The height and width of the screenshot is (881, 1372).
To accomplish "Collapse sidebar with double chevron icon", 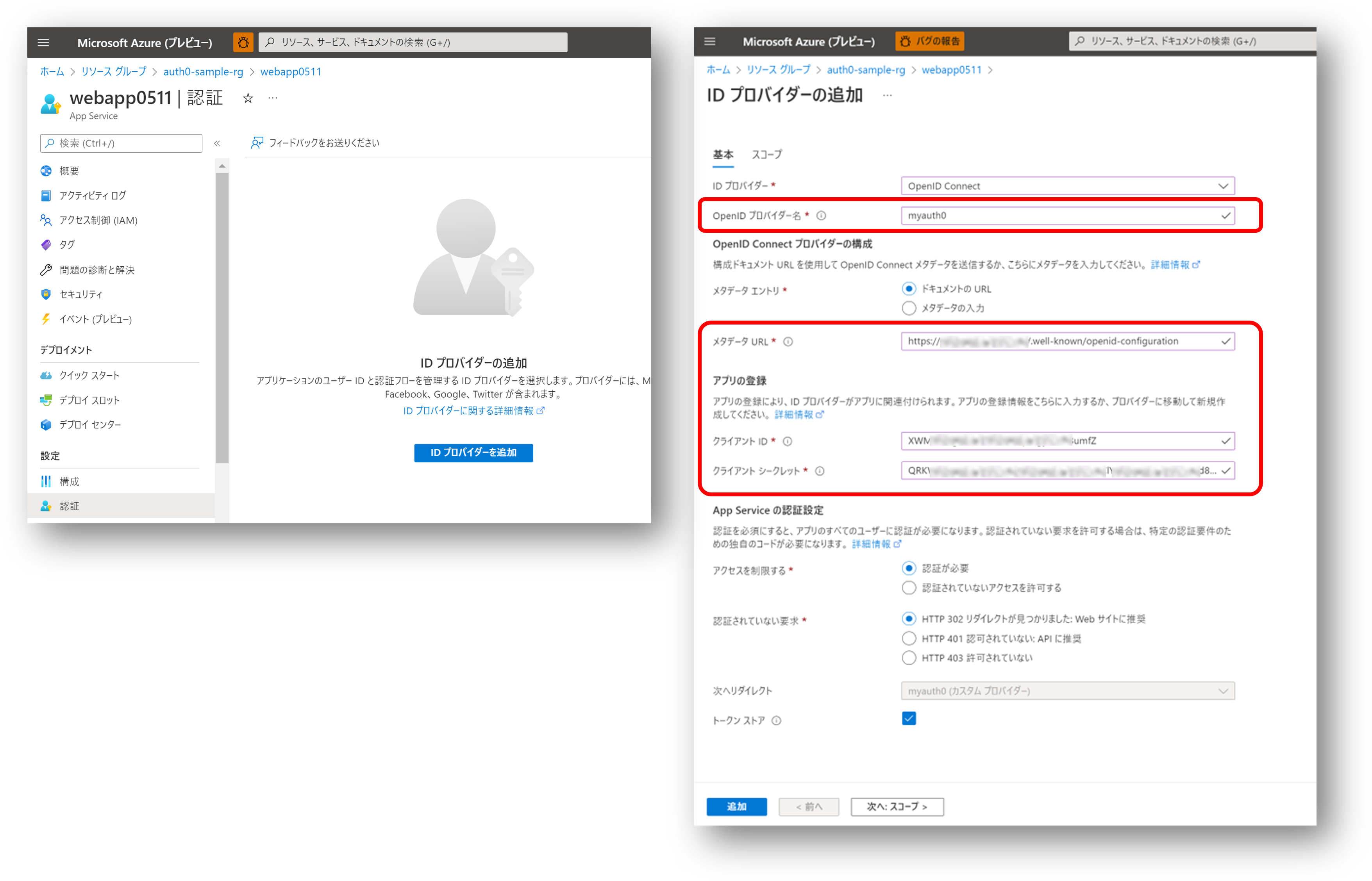I will point(218,143).
